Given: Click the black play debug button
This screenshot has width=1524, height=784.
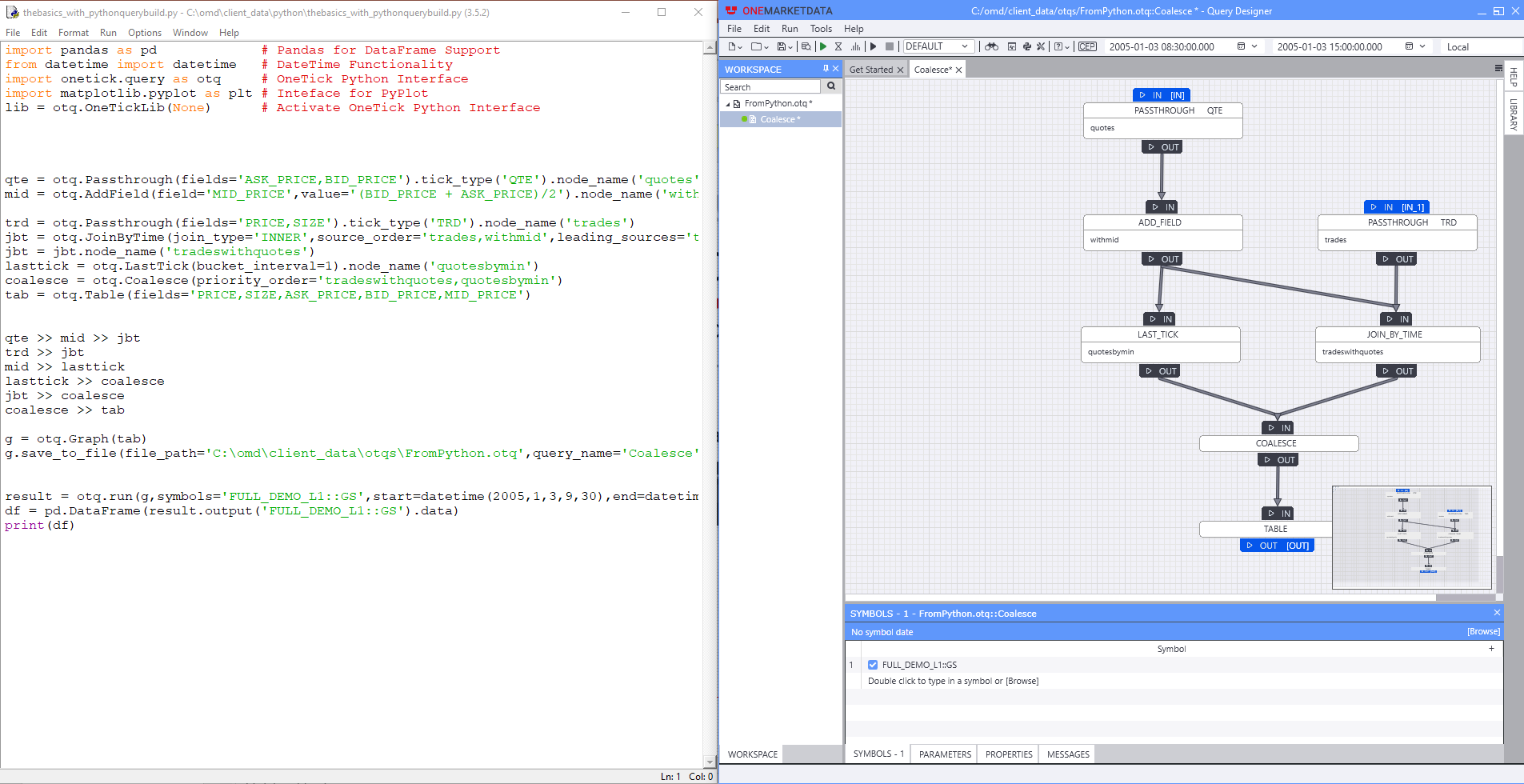Looking at the screenshot, I should click(874, 46).
